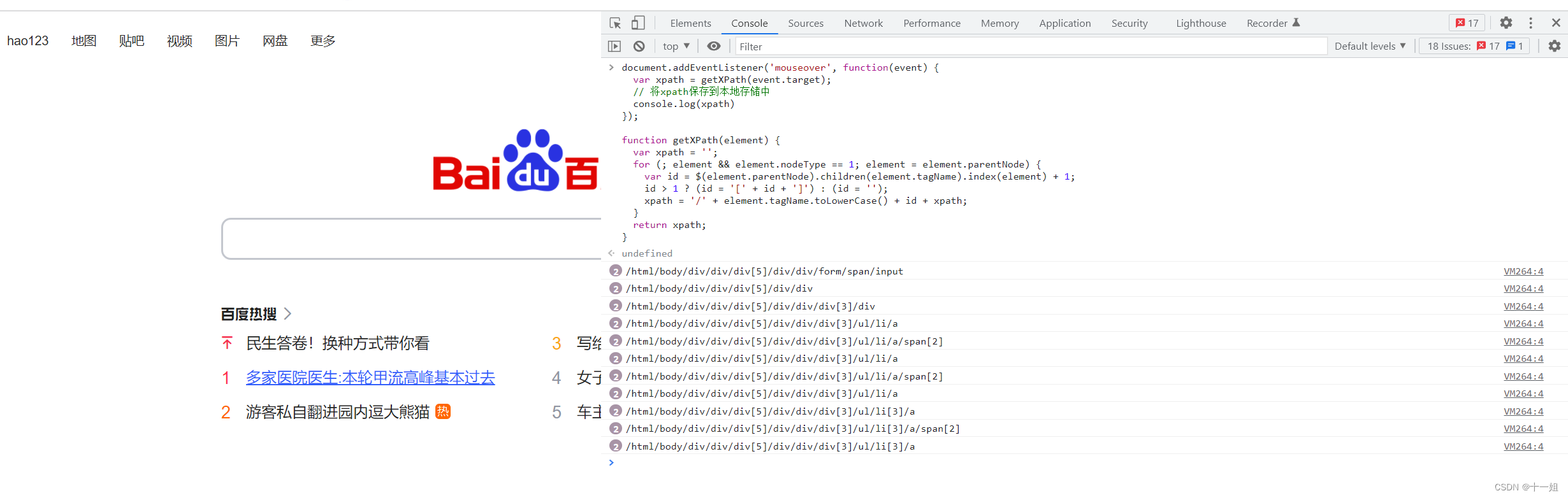This screenshot has height=498, width=1568.
Task: Click the console.log(xpath) code line
Action: (683, 104)
